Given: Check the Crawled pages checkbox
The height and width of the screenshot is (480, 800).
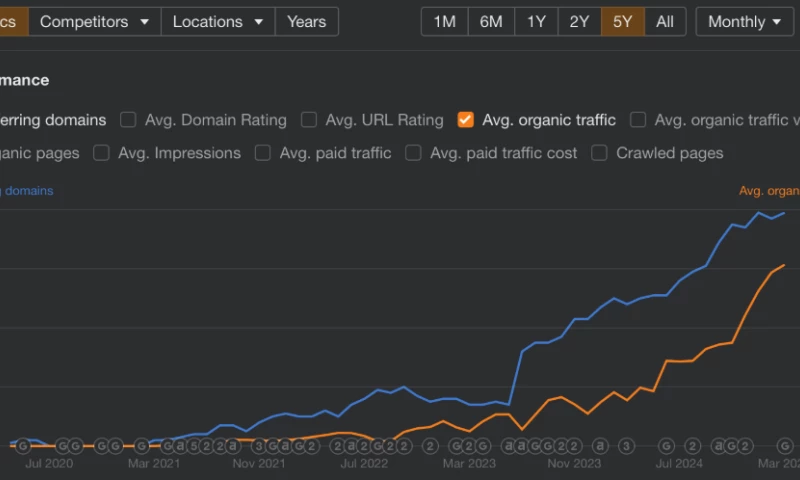Looking at the screenshot, I should point(599,153).
